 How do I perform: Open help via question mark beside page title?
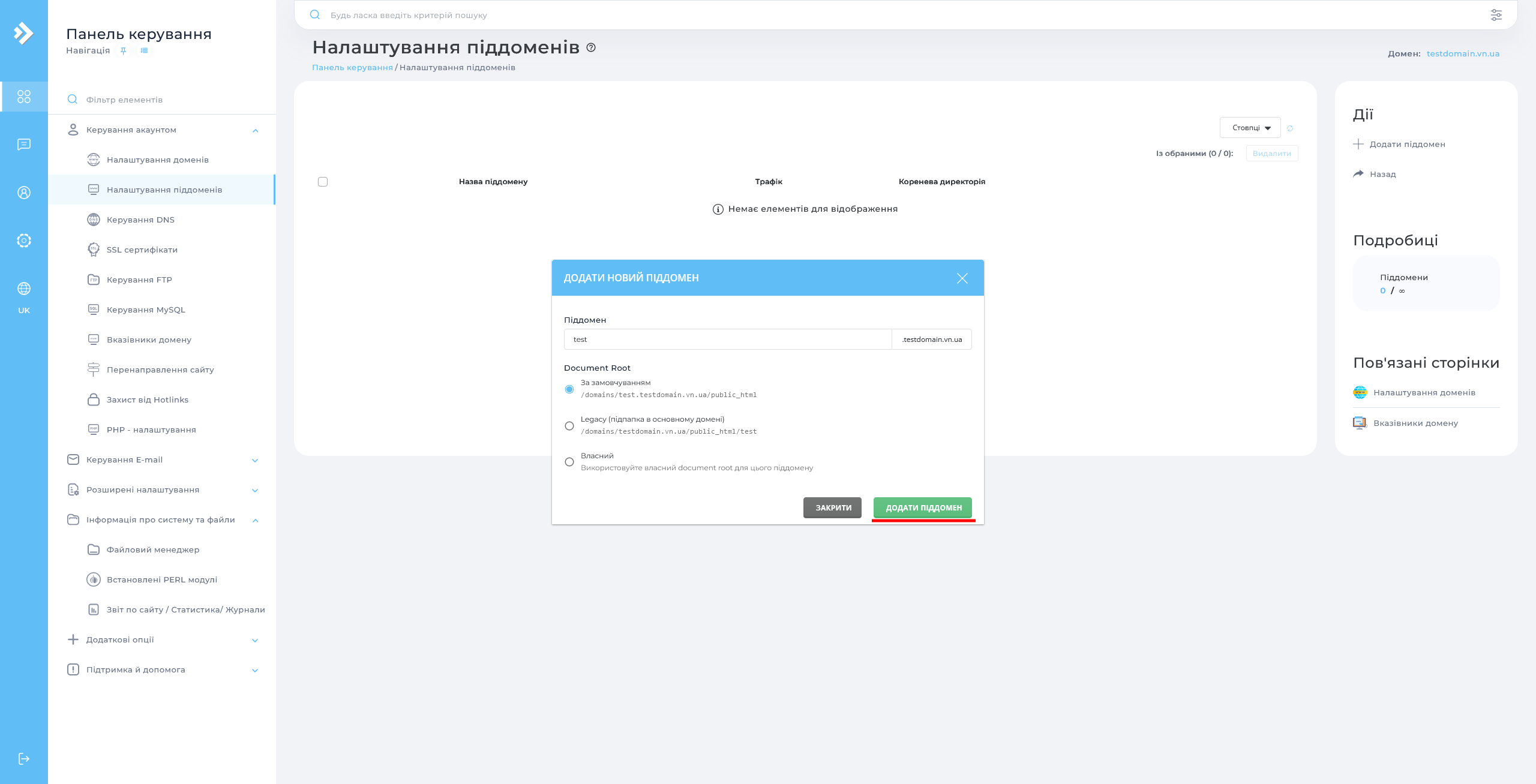(x=591, y=47)
